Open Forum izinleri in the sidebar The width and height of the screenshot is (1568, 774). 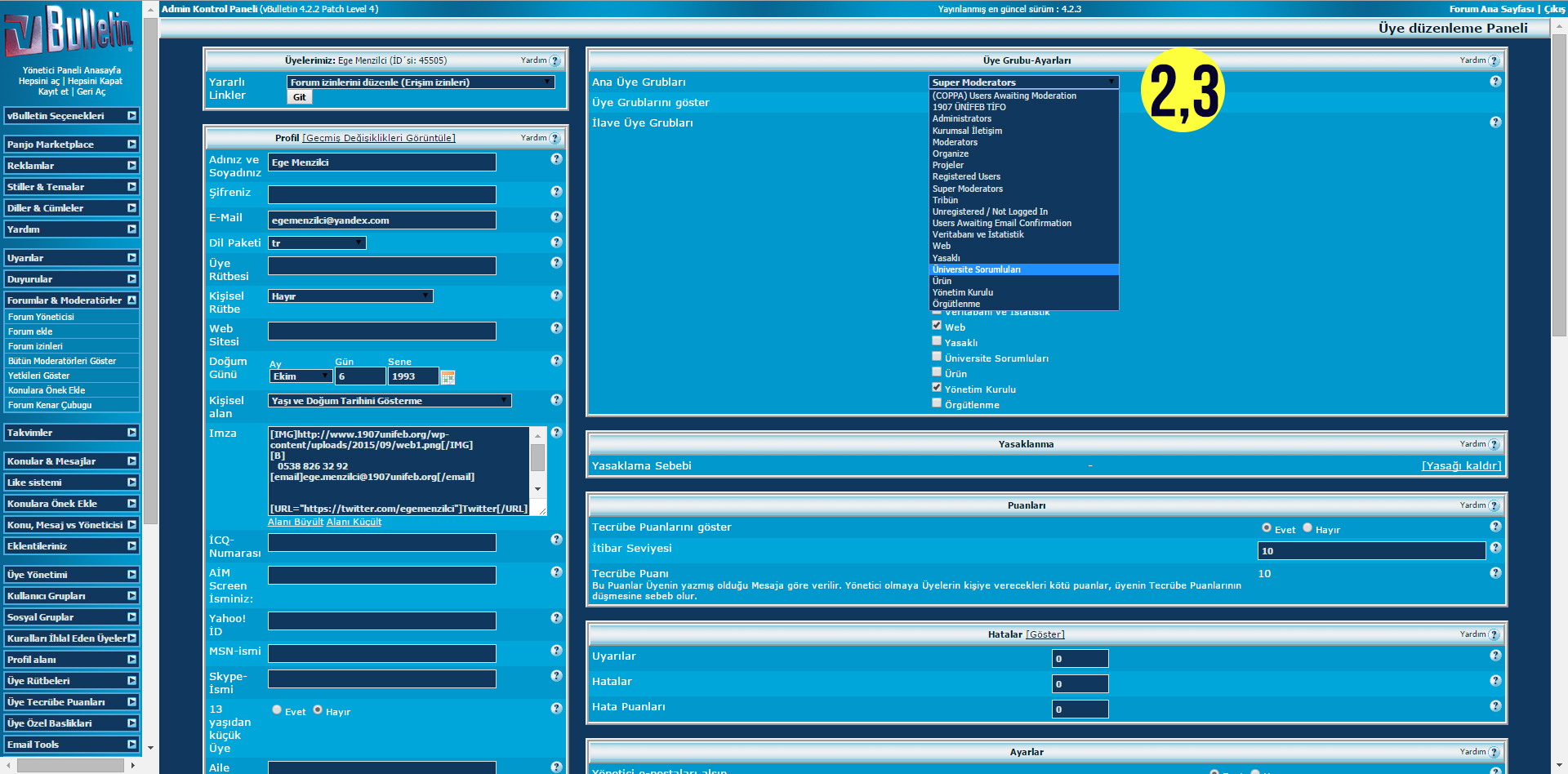[x=36, y=346]
